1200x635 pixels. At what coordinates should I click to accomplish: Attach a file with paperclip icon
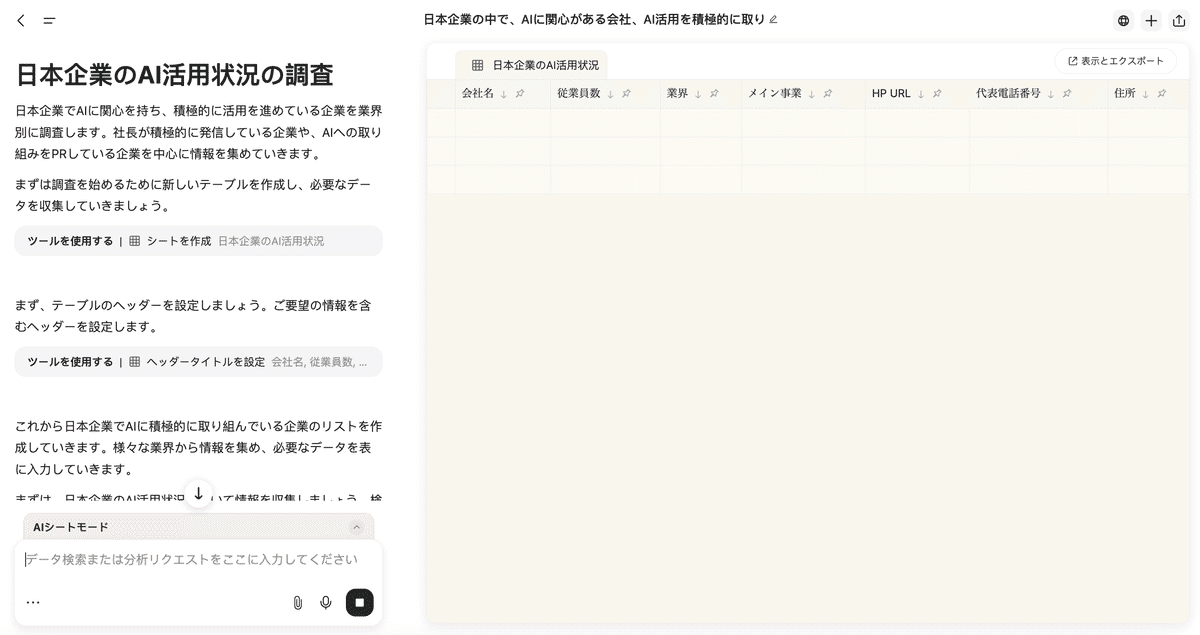(297, 602)
